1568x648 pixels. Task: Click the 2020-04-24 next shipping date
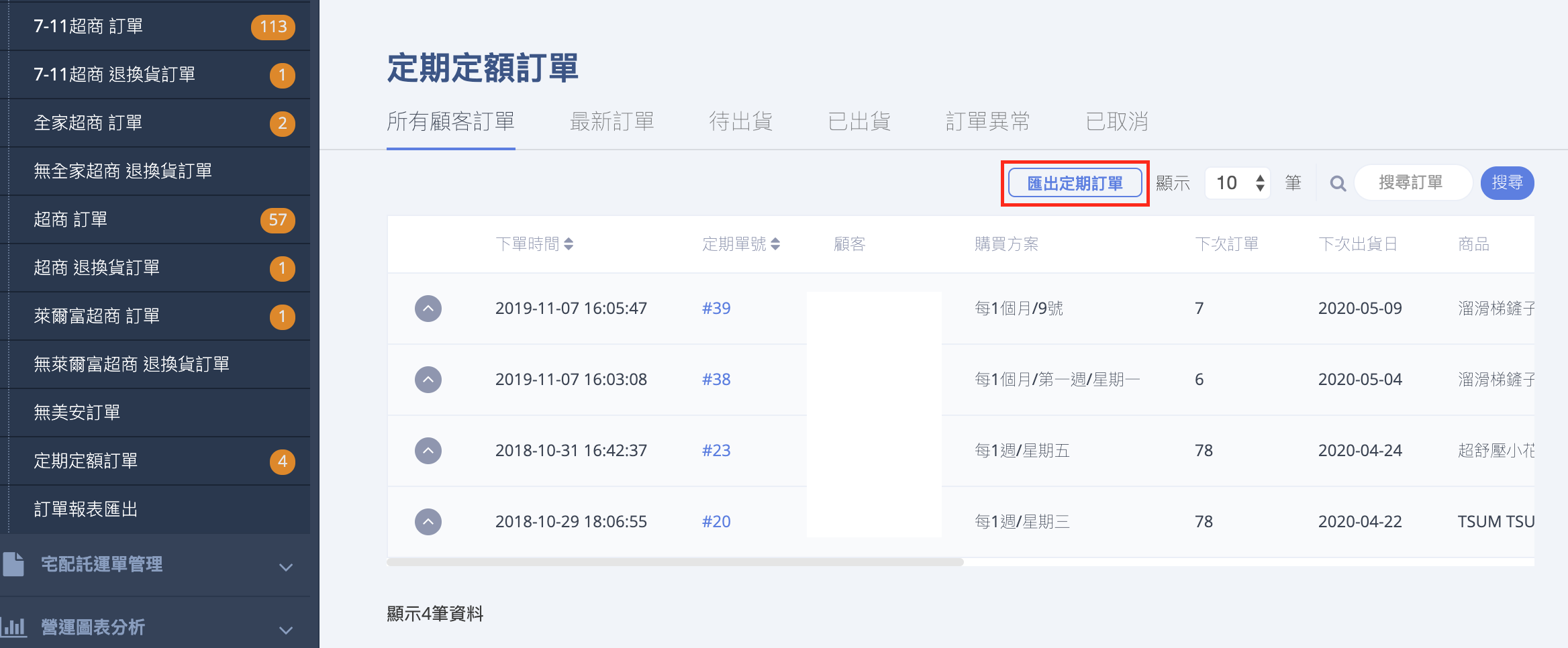coord(1360,451)
